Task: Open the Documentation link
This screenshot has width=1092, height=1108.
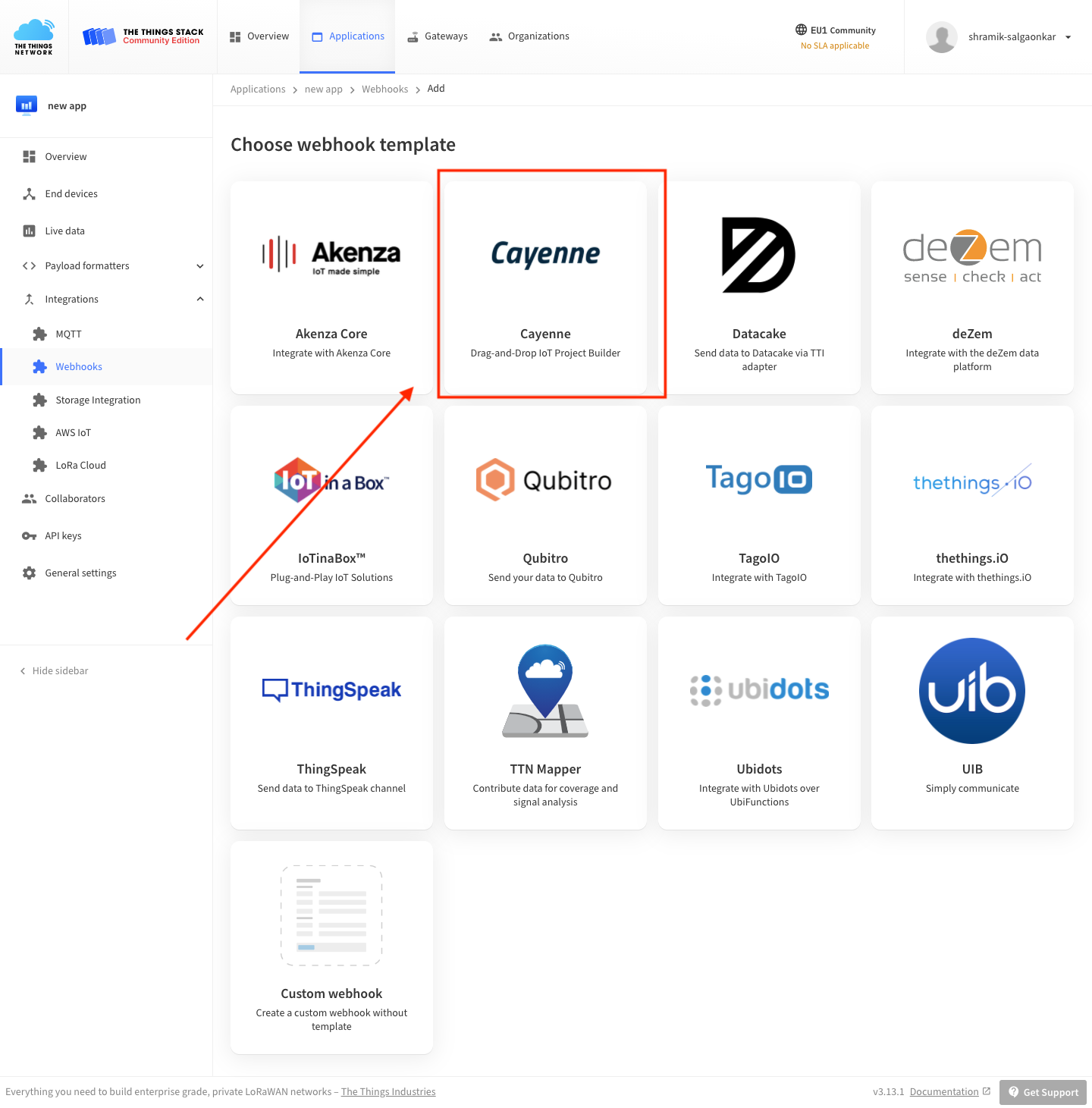Action: [944, 1092]
